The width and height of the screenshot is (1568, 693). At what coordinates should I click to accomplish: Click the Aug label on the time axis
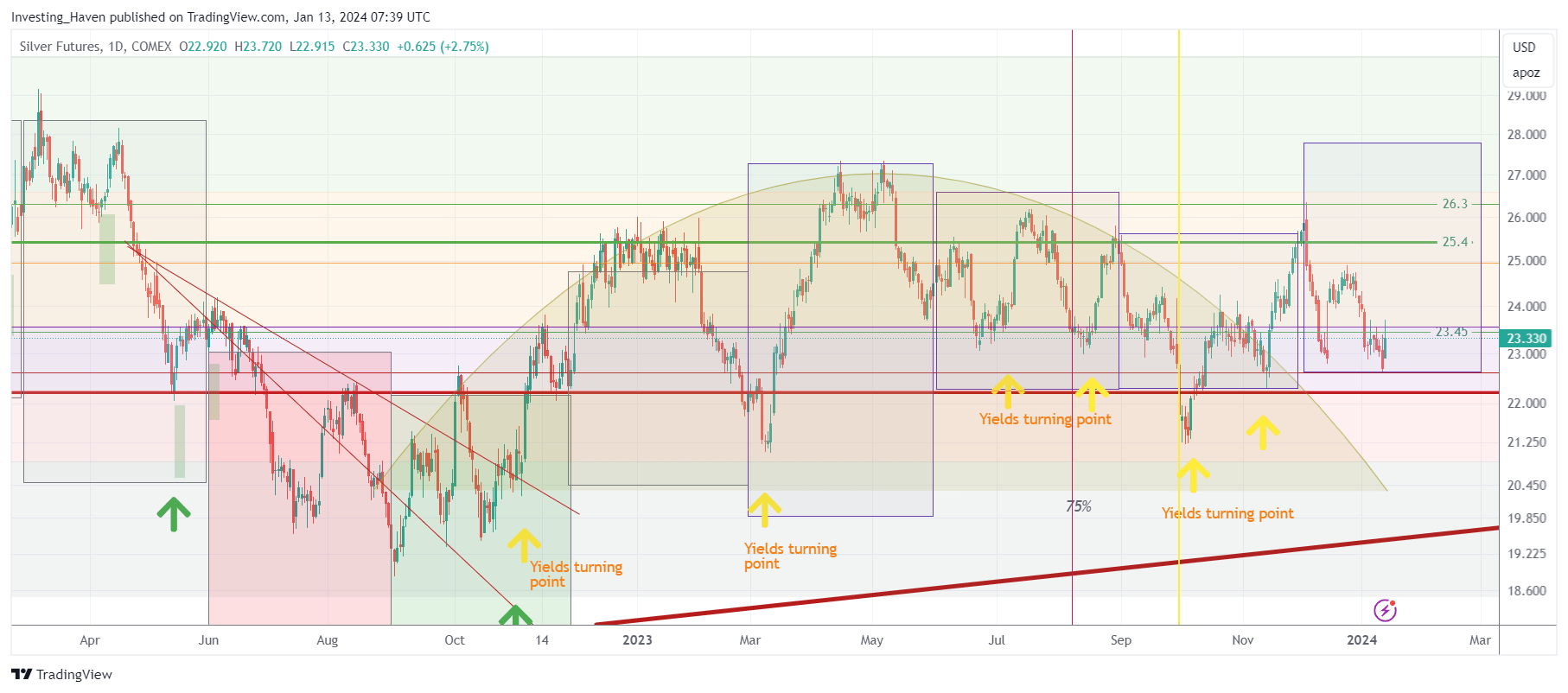tap(327, 640)
